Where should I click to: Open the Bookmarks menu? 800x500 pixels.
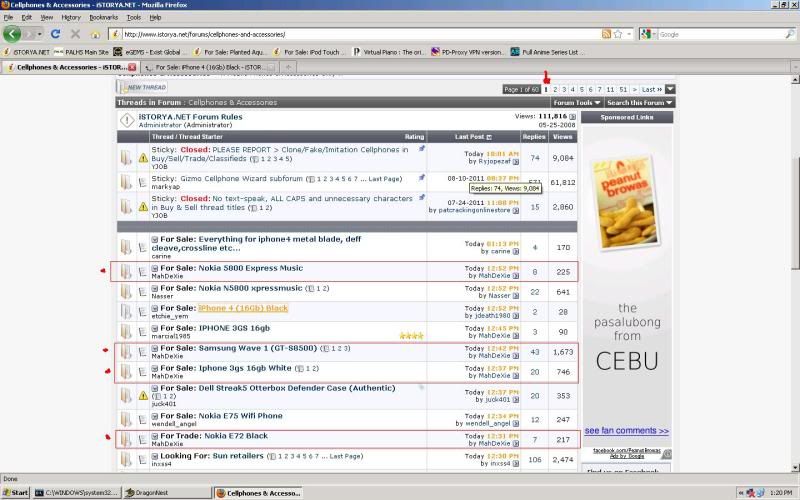point(103,17)
